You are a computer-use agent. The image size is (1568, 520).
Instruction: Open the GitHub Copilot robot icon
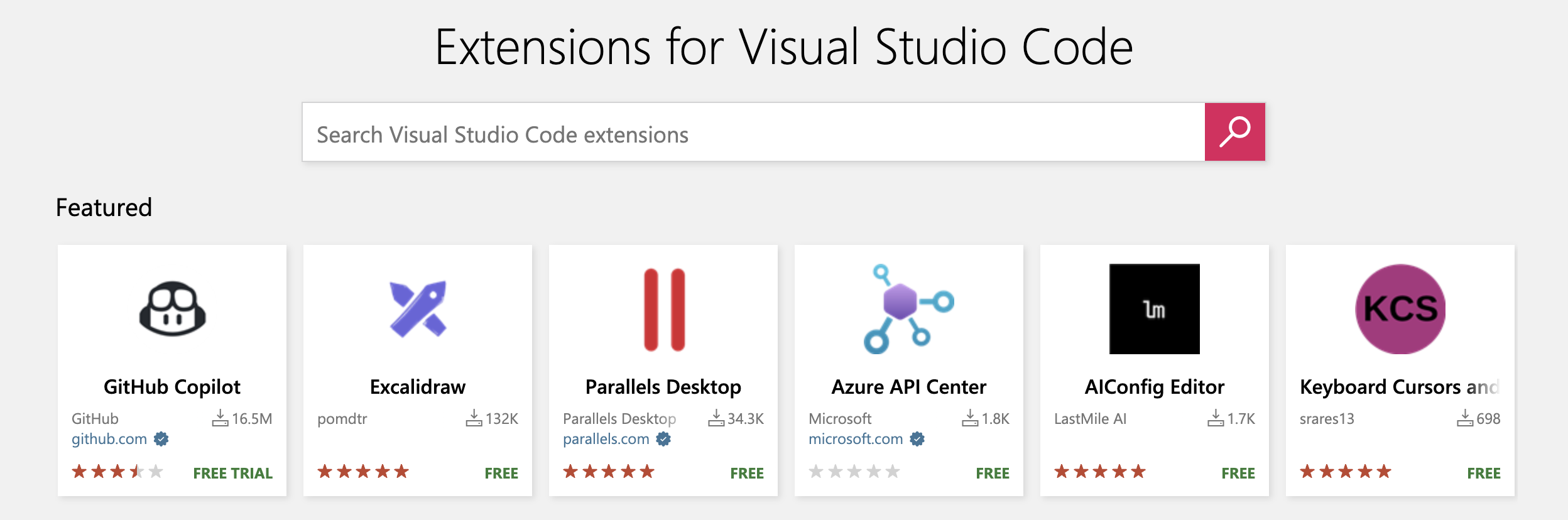[x=172, y=309]
